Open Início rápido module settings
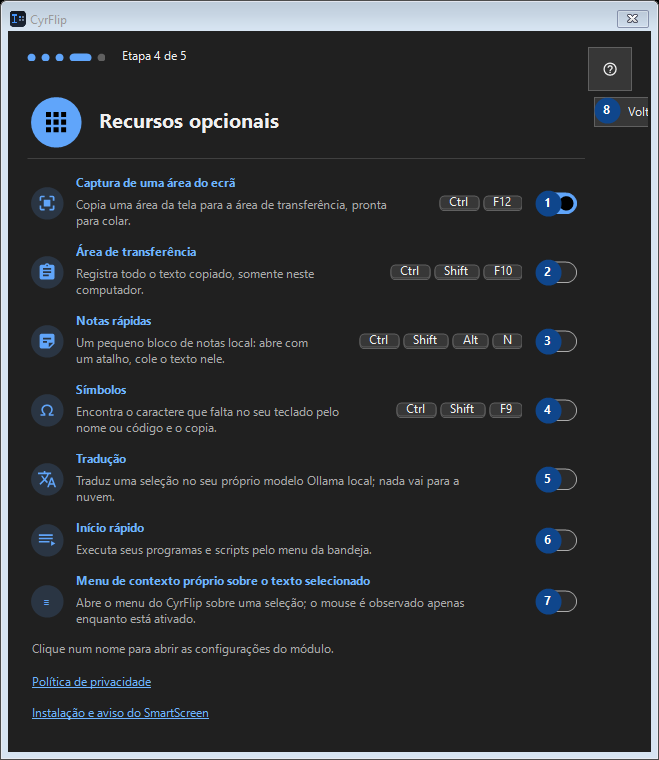The height and width of the screenshot is (760, 659). 110,528
